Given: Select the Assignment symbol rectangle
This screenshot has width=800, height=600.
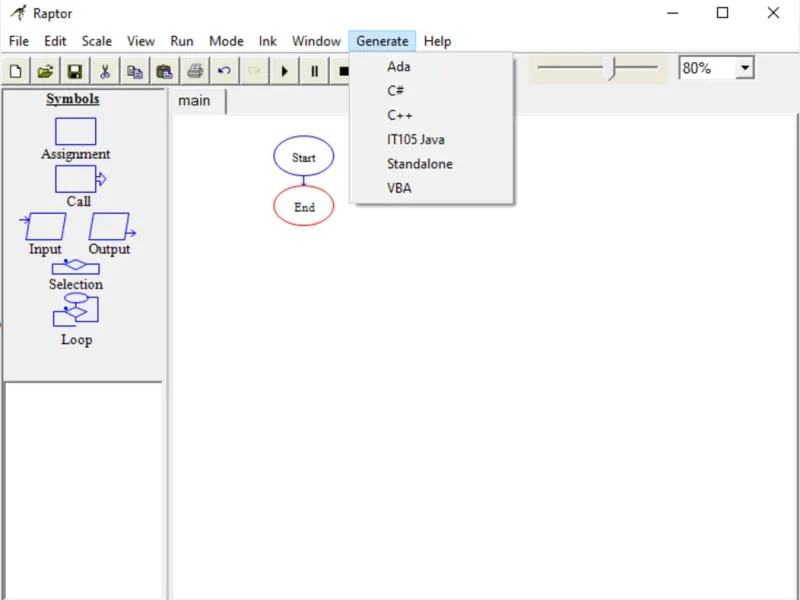Looking at the screenshot, I should [x=76, y=132].
